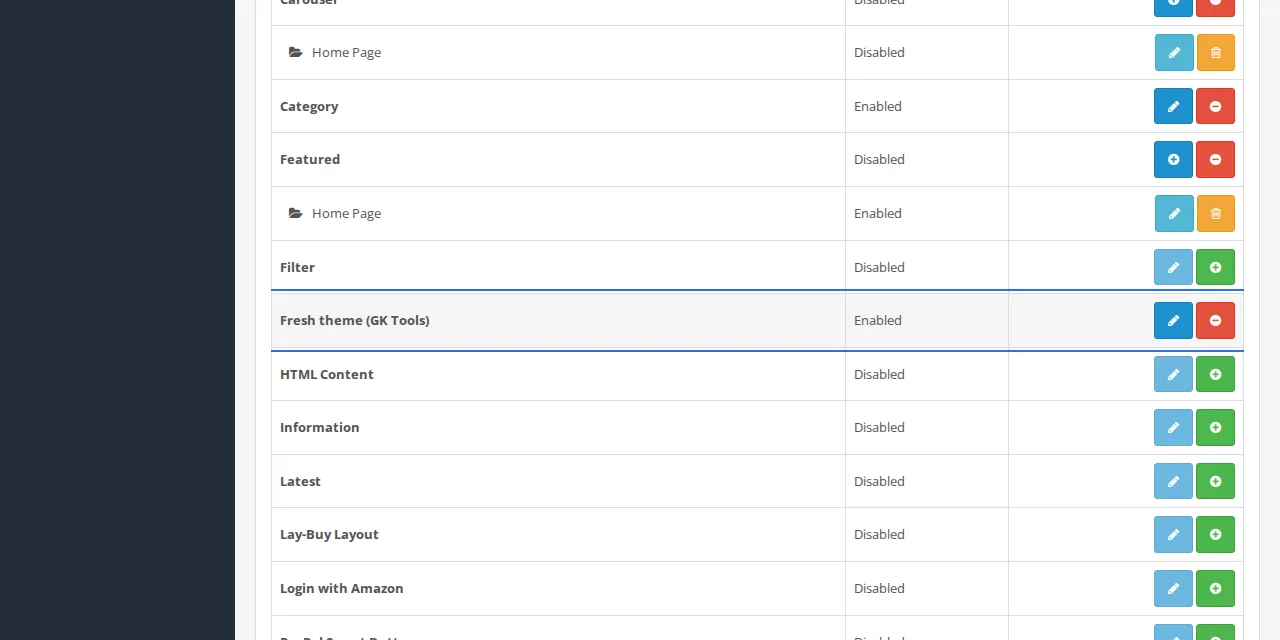Delete the Home Page module with Disabled status

1216,53
